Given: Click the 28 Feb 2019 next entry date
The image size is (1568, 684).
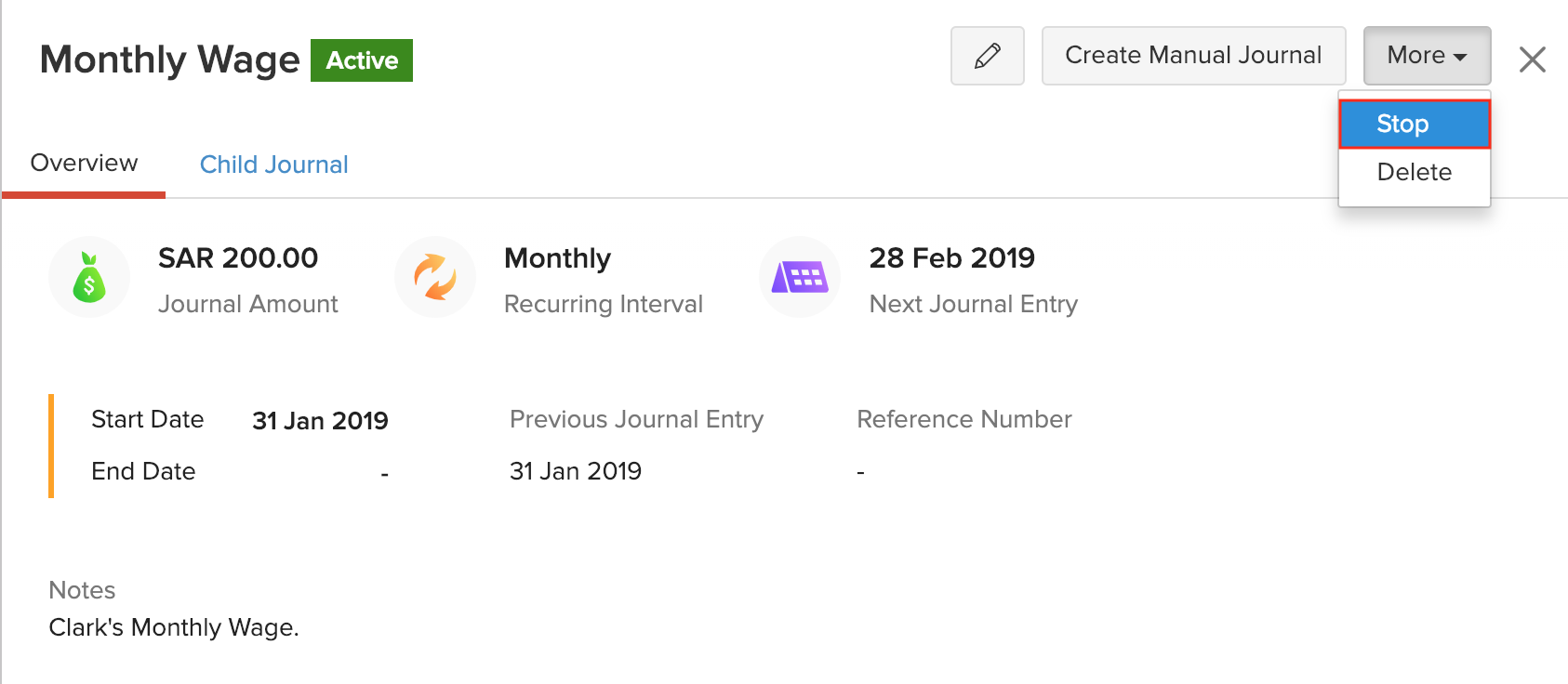Looking at the screenshot, I should [x=951, y=257].
